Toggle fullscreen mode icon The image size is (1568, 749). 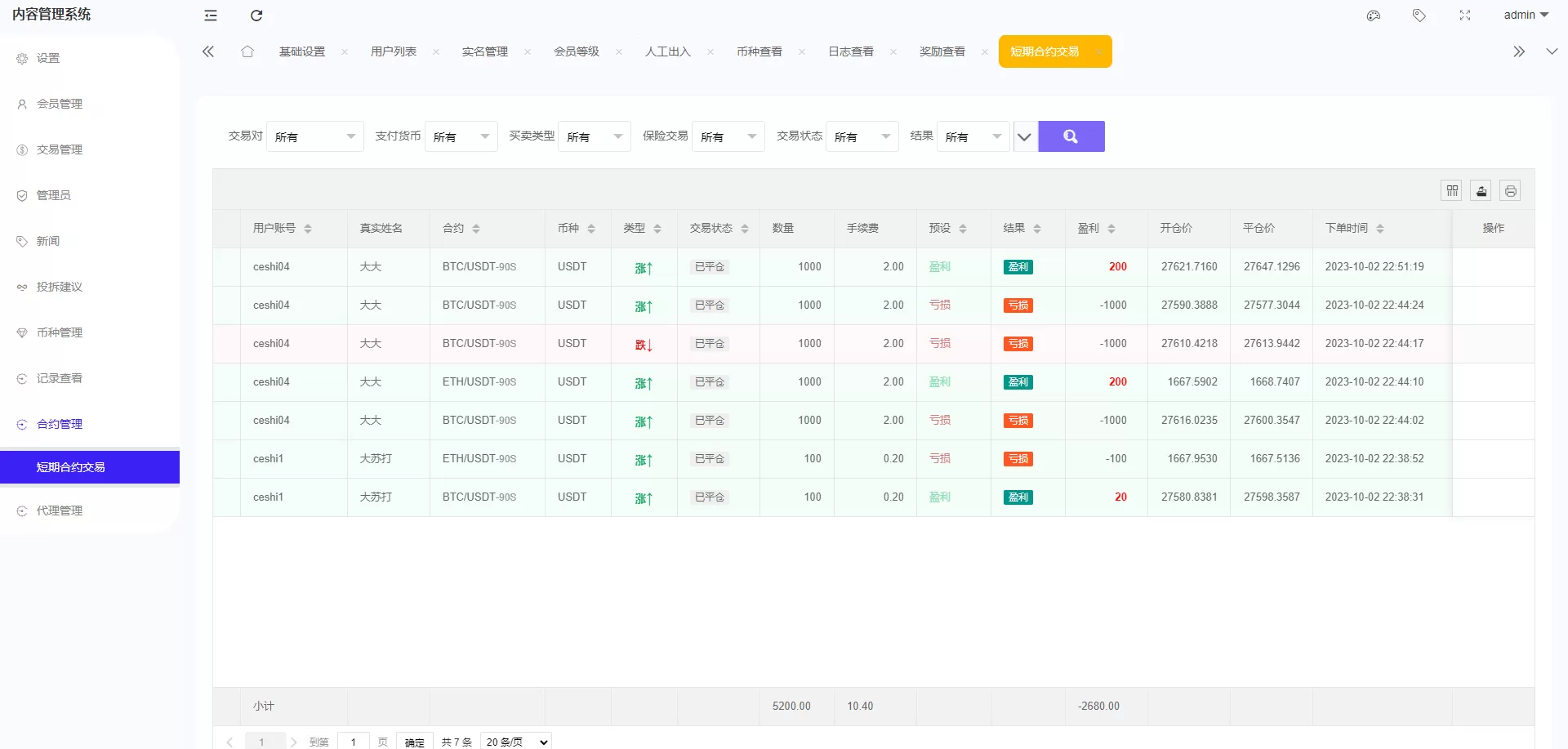coord(1465,16)
